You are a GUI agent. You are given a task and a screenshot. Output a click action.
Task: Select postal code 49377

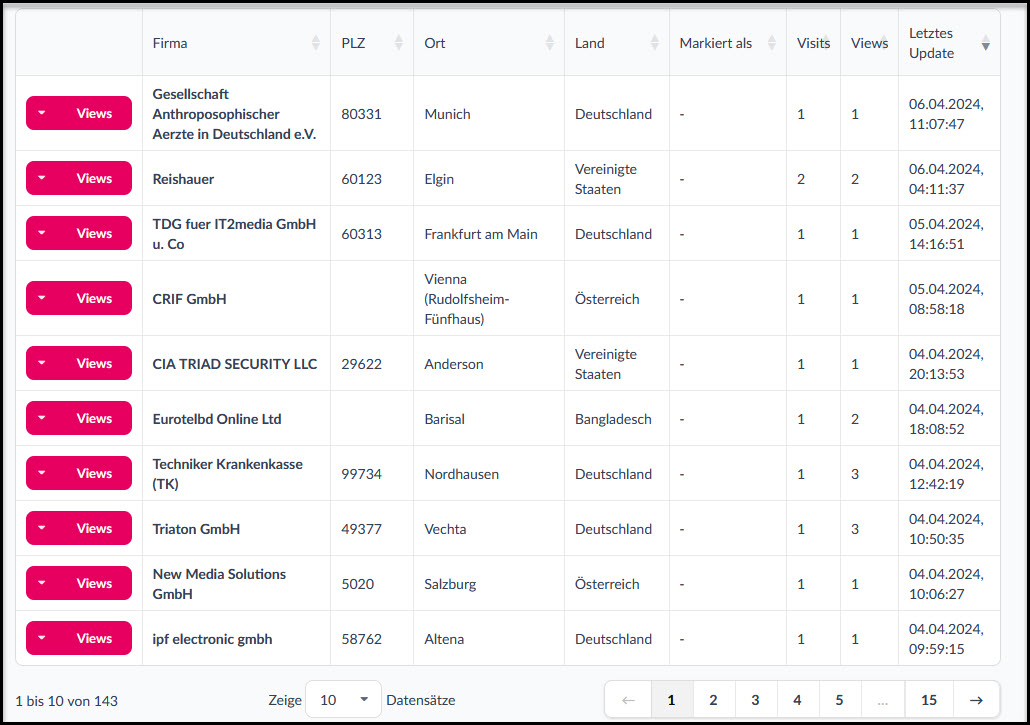pos(361,529)
